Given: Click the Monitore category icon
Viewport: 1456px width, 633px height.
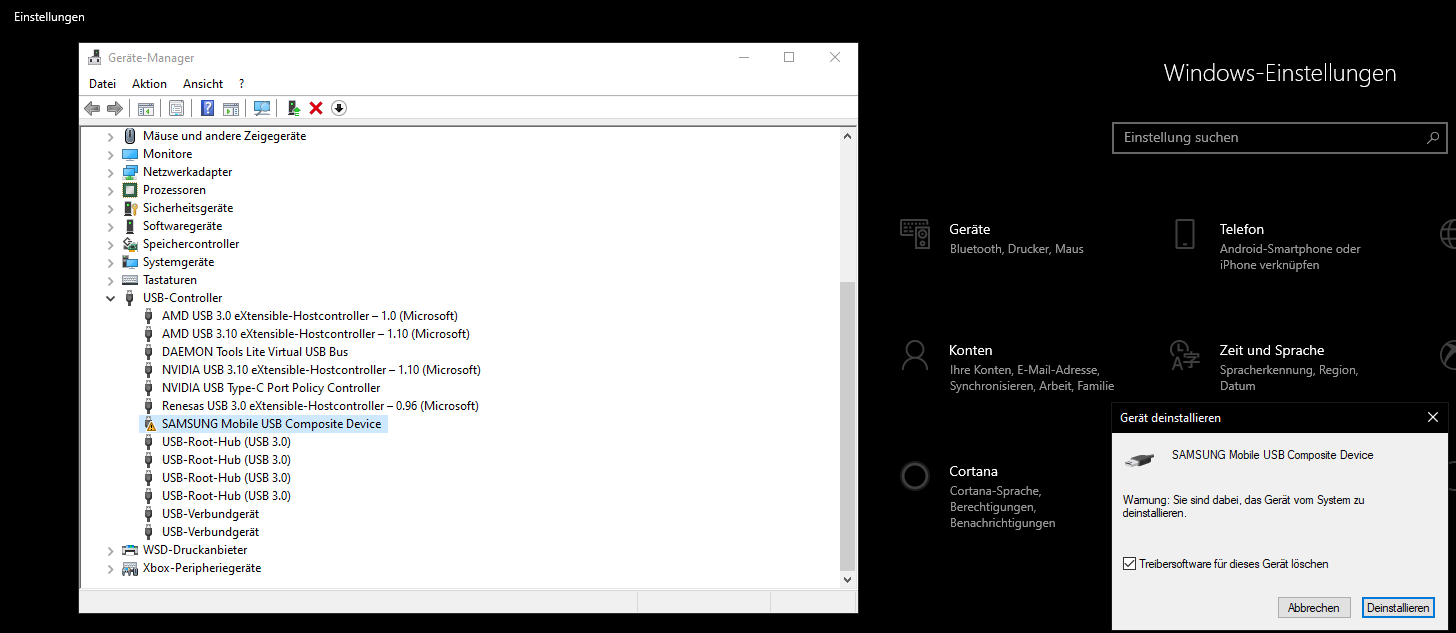Looking at the screenshot, I should (x=130, y=154).
